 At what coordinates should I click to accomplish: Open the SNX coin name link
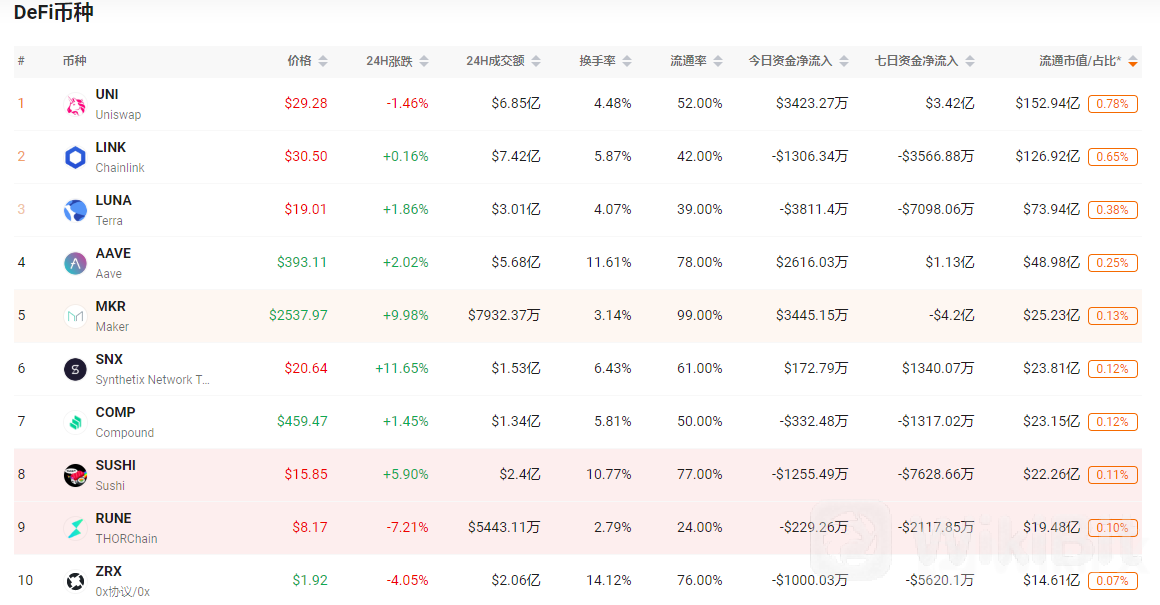pos(109,359)
